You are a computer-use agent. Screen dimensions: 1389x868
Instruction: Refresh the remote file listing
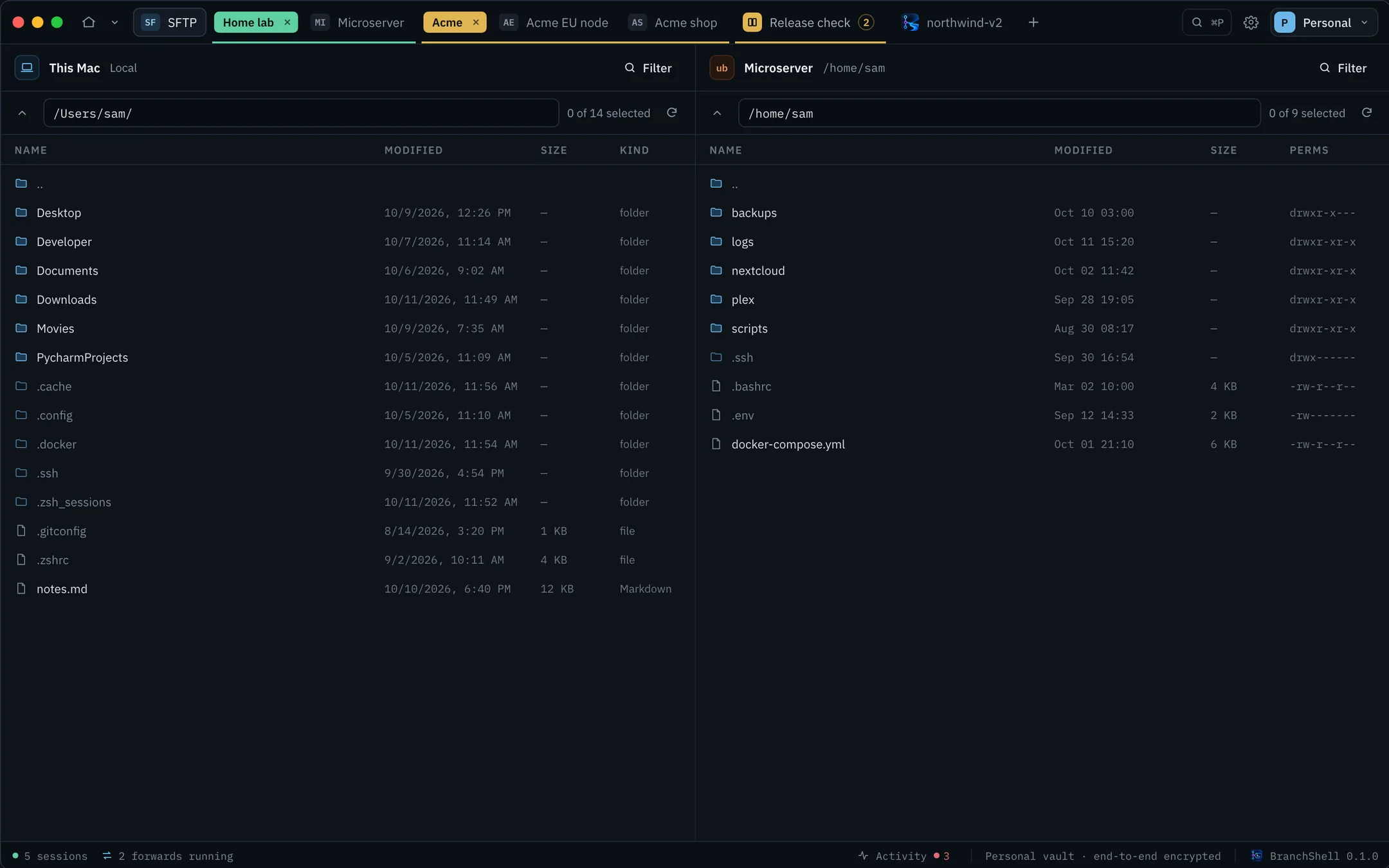(1367, 113)
